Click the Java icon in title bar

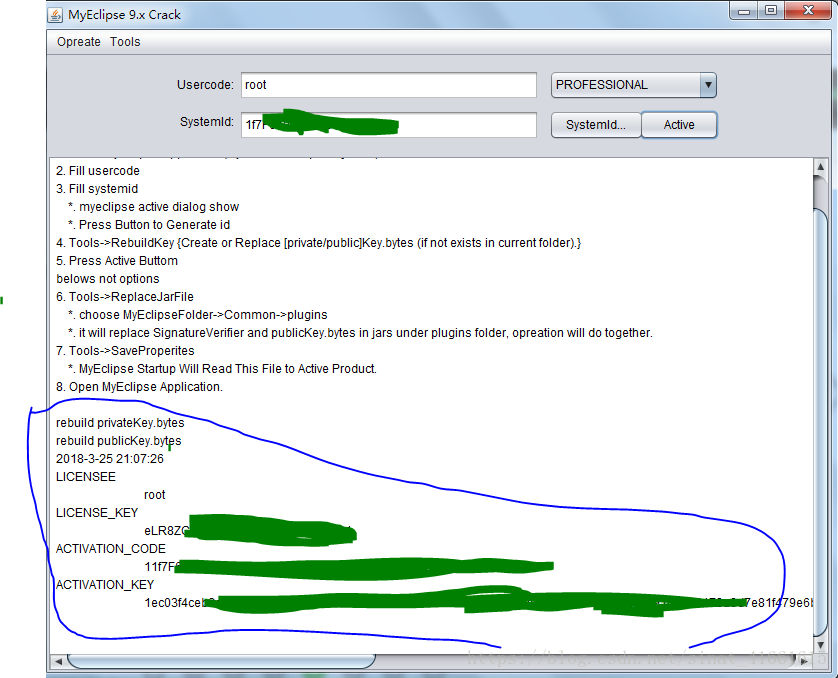pos(56,14)
